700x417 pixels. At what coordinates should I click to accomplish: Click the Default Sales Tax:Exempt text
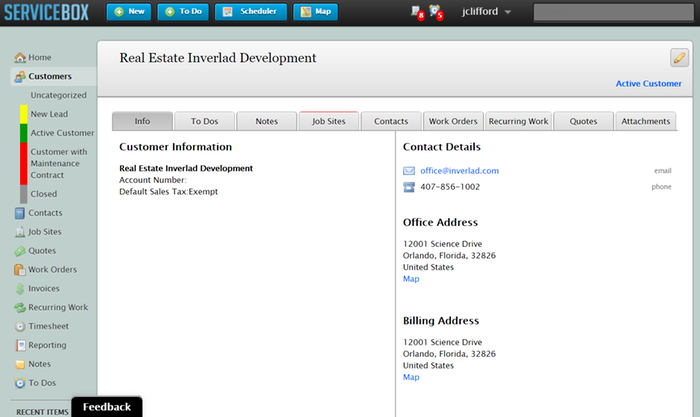coord(168,192)
